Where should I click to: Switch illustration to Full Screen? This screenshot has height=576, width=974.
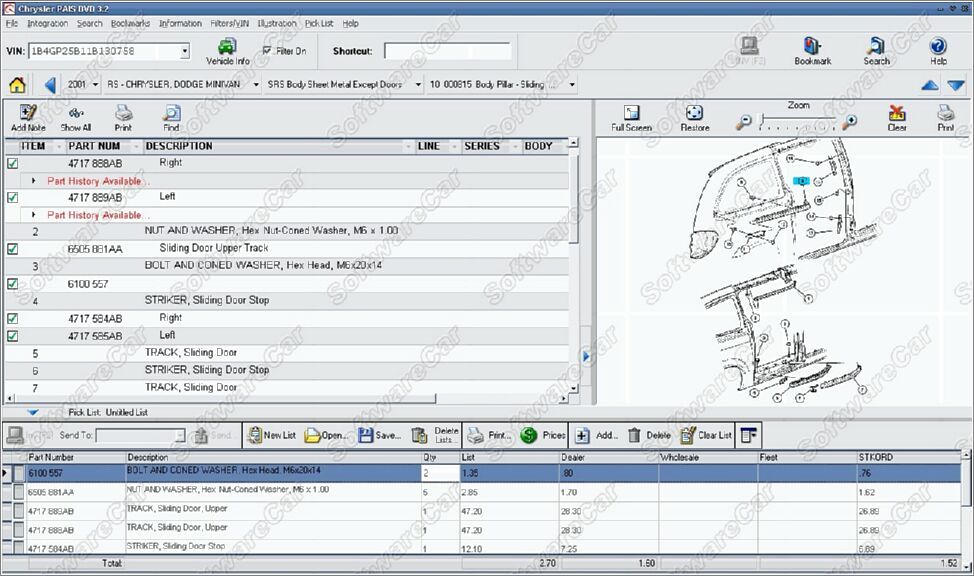pyautogui.click(x=631, y=118)
